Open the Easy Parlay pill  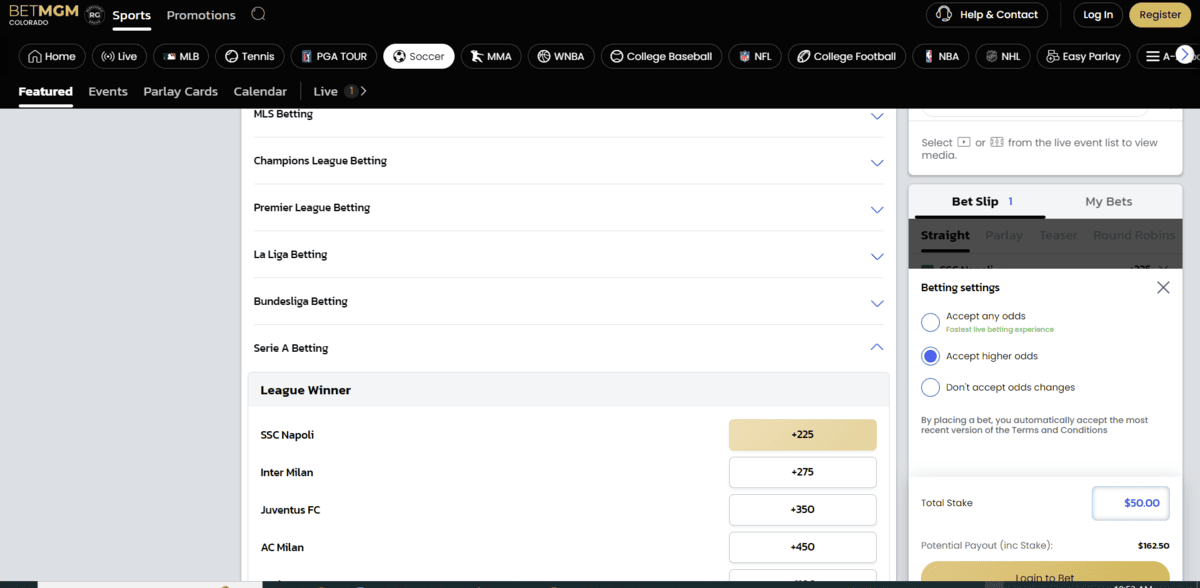[1084, 56]
